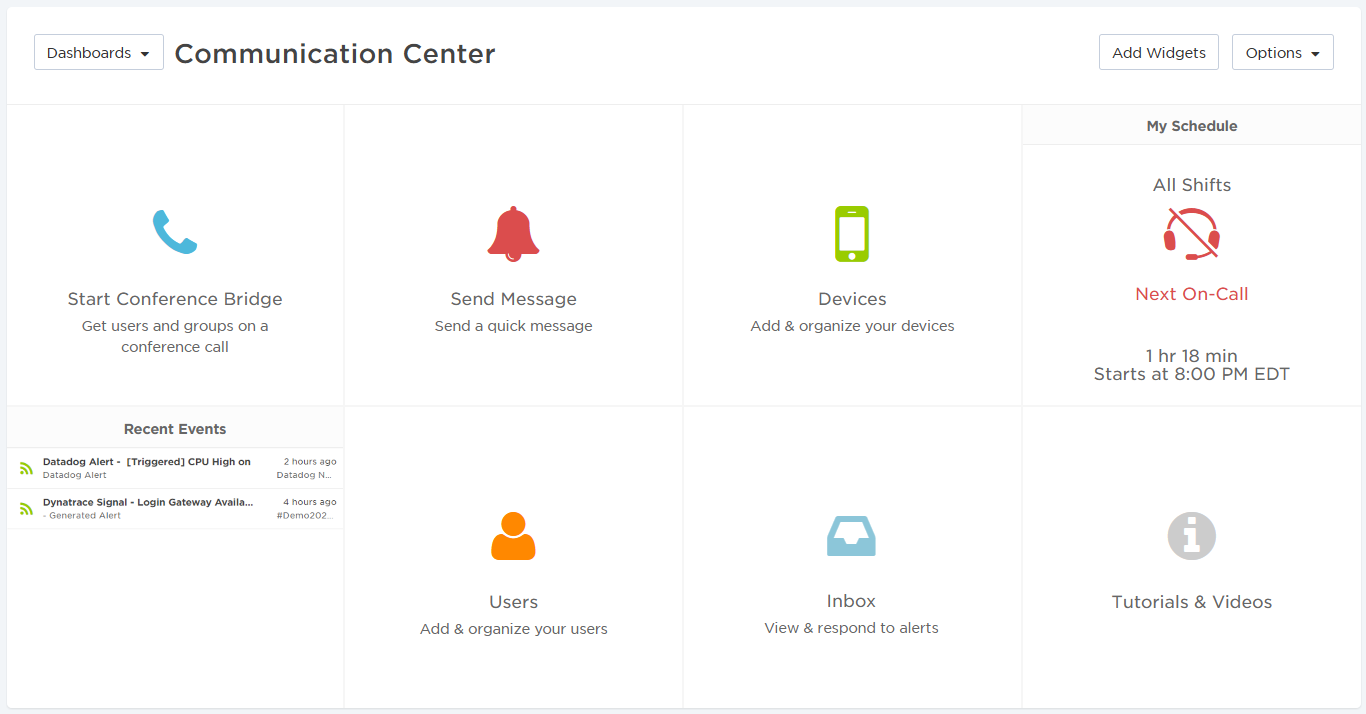
Task: Click 'Add & organize your devices' description
Action: [852, 326]
